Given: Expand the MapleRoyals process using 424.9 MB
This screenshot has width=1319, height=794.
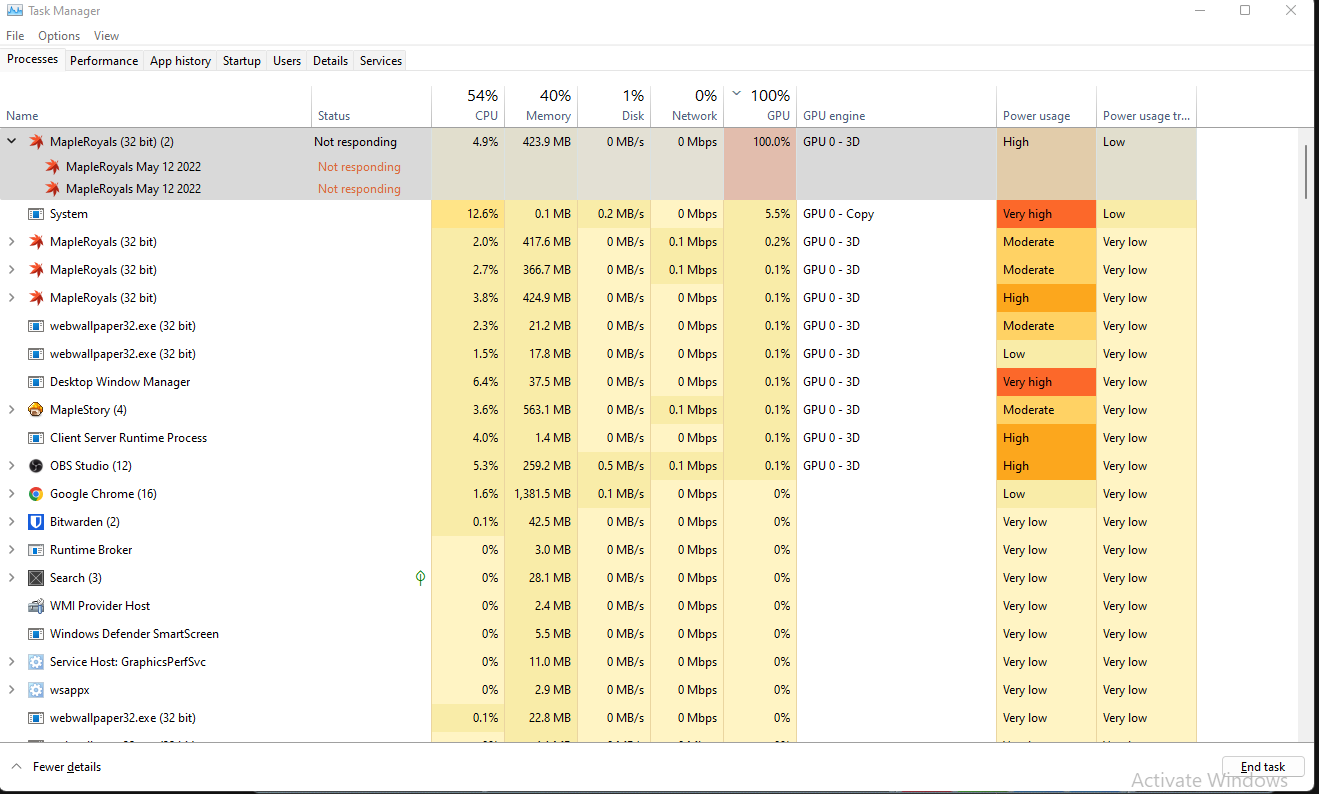Looking at the screenshot, I should click(x=12, y=298).
